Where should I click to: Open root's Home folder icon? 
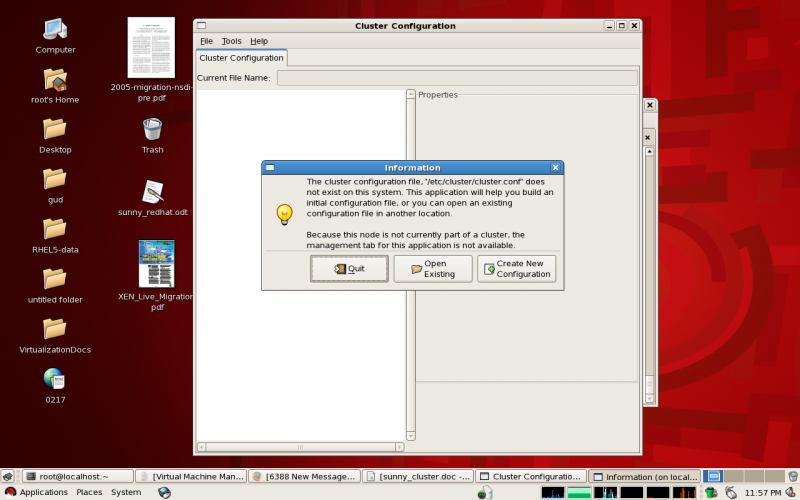(x=55, y=80)
